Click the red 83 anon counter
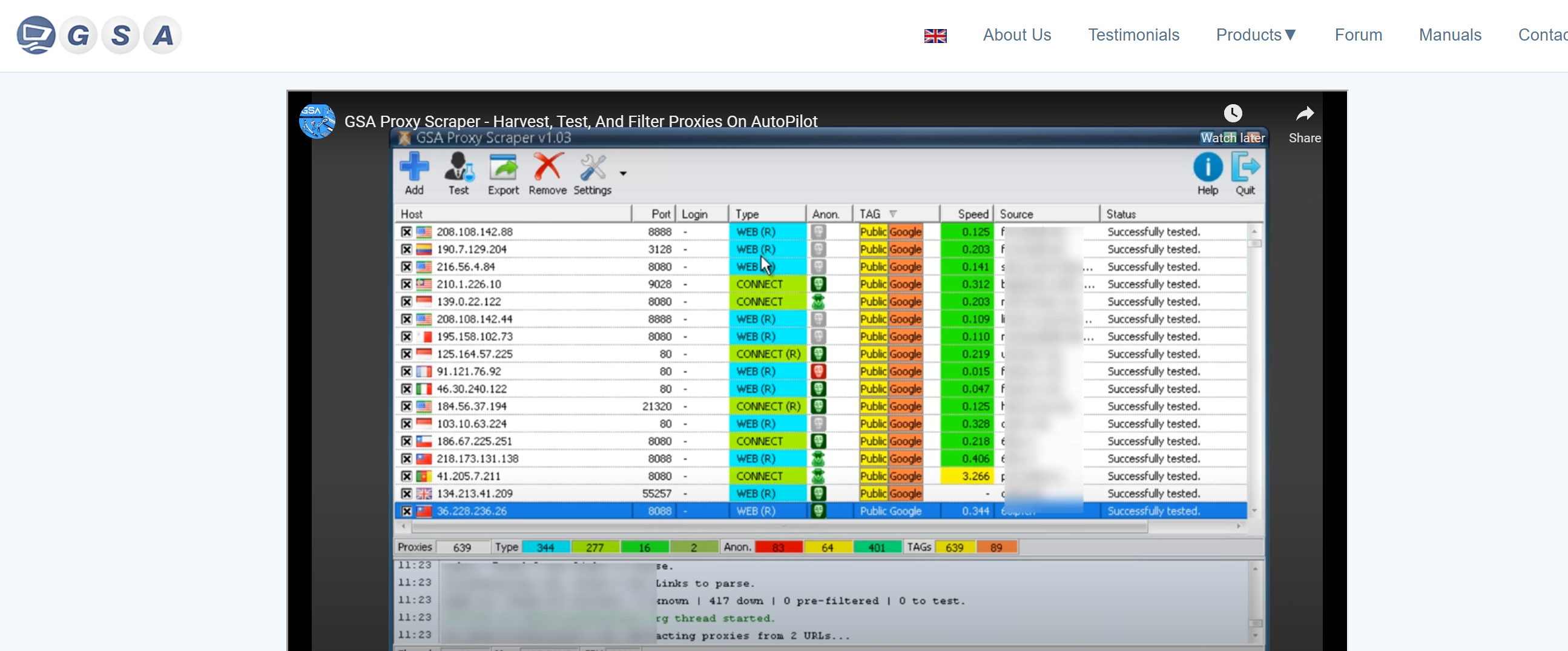The width and height of the screenshot is (1568, 651). 779,547
